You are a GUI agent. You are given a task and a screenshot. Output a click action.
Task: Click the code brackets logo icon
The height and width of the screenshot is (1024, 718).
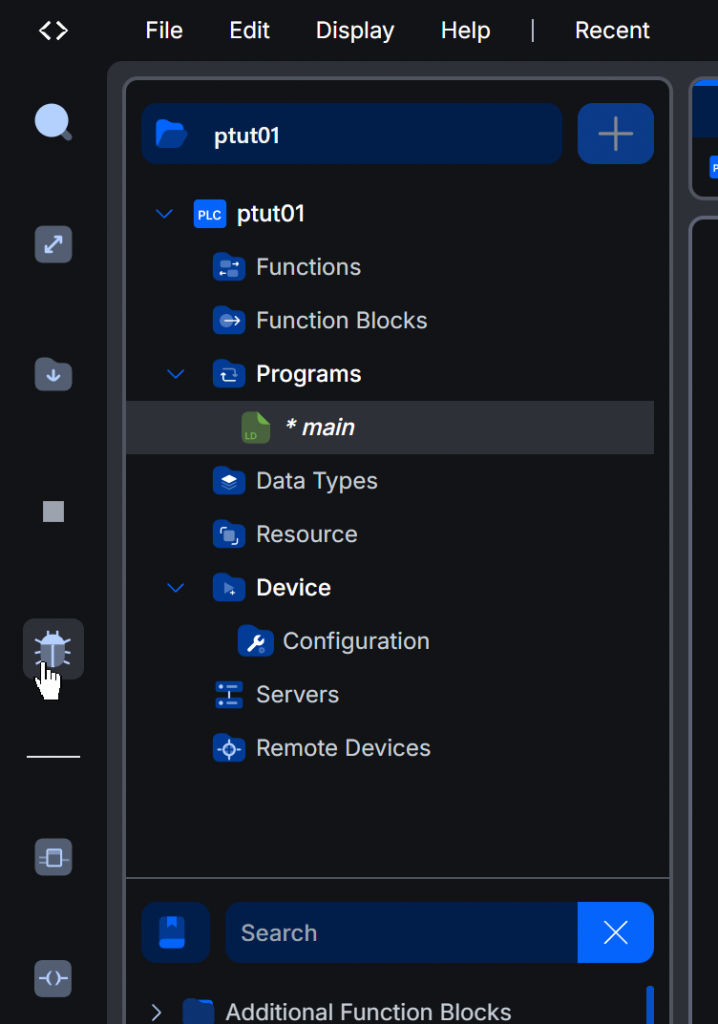[53, 31]
